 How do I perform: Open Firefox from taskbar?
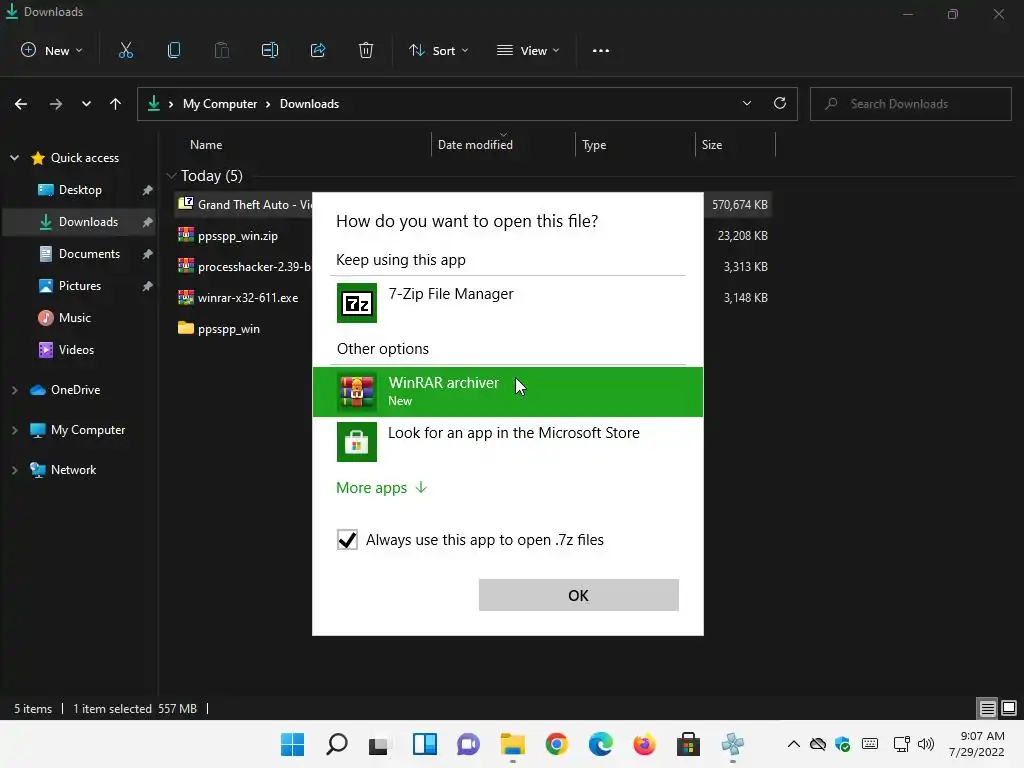[x=644, y=744]
